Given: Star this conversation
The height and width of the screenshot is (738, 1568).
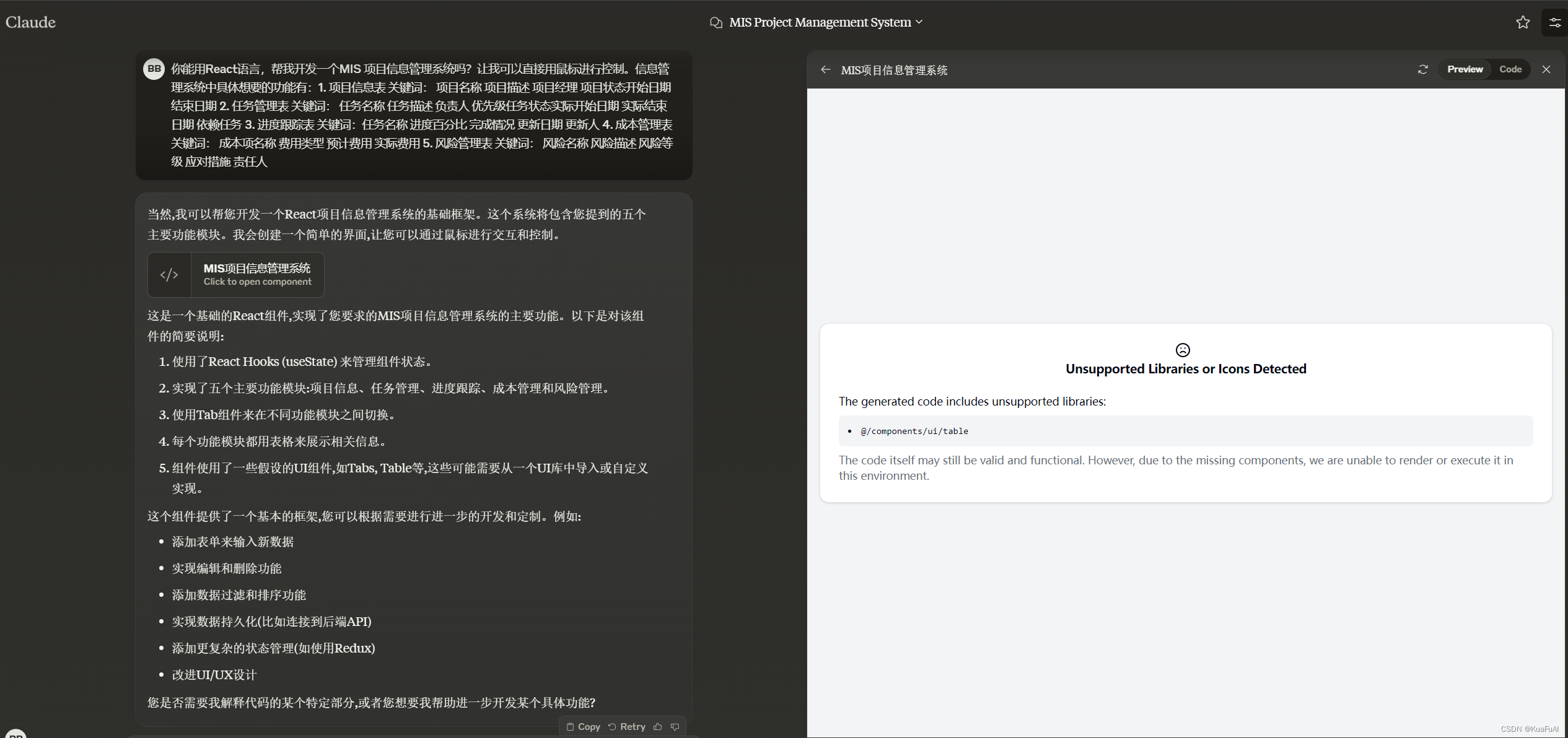Looking at the screenshot, I should pyautogui.click(x=1523, y=22).
